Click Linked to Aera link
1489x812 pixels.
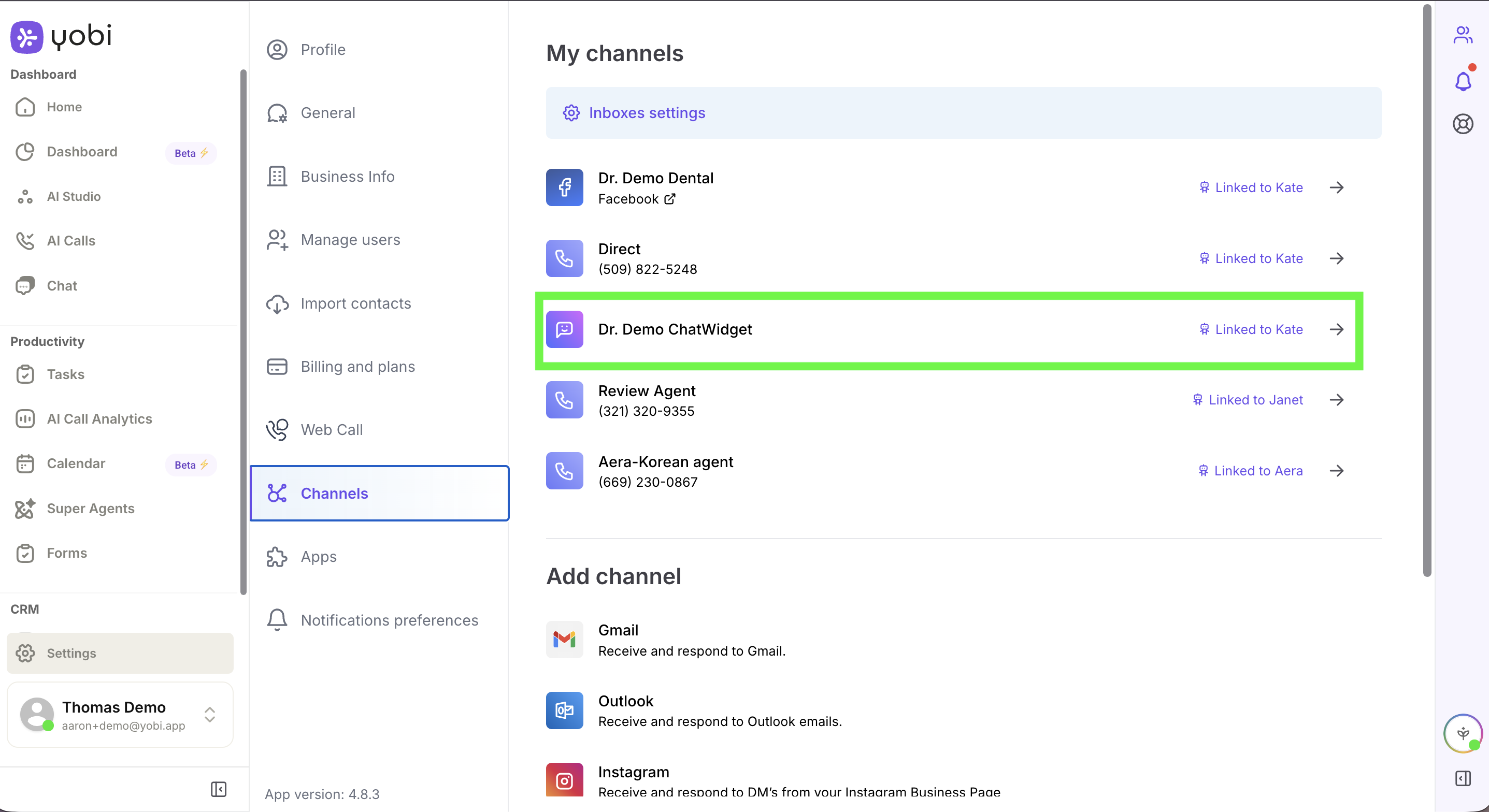pos(1250,471)
